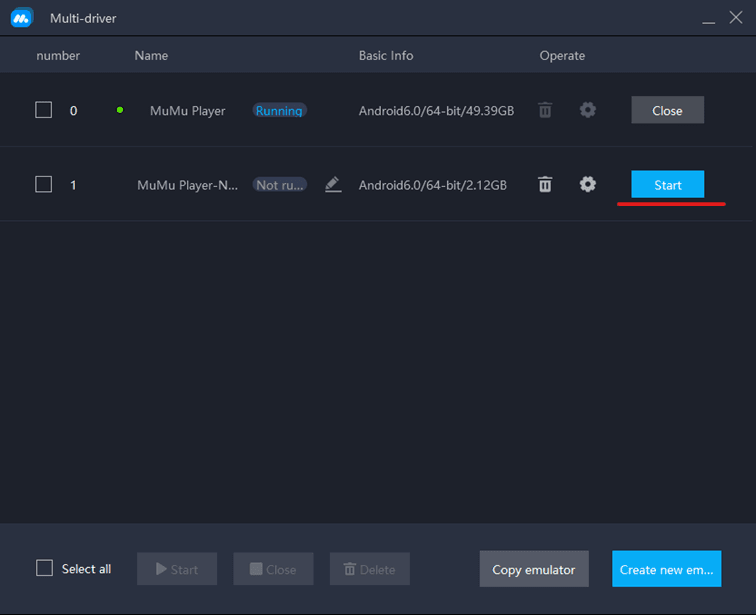Screen dimensions: 756x615
Task: Click the Create new emulator button
Action: (x=666, y=569)
